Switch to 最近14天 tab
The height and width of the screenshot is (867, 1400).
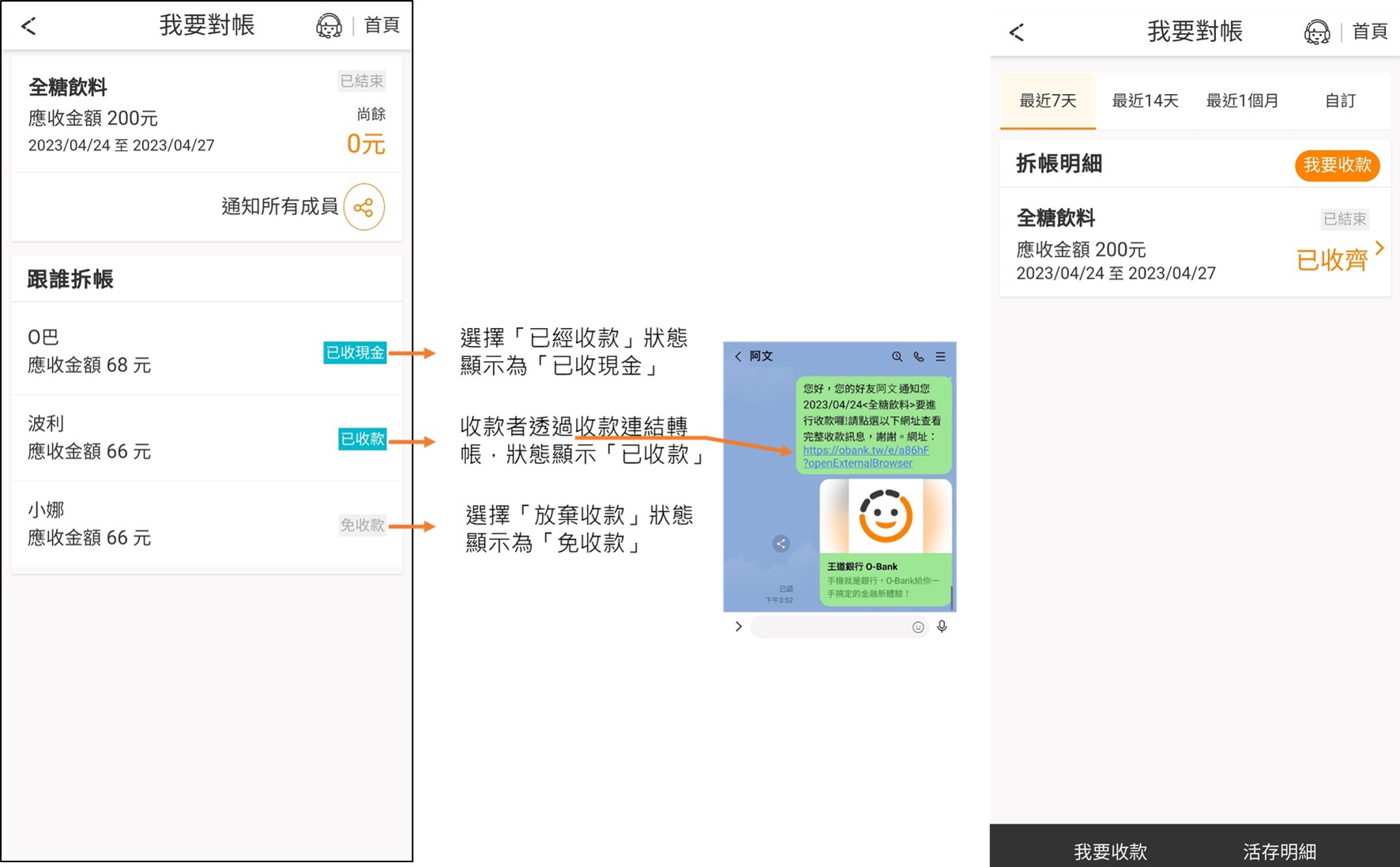1145,101
